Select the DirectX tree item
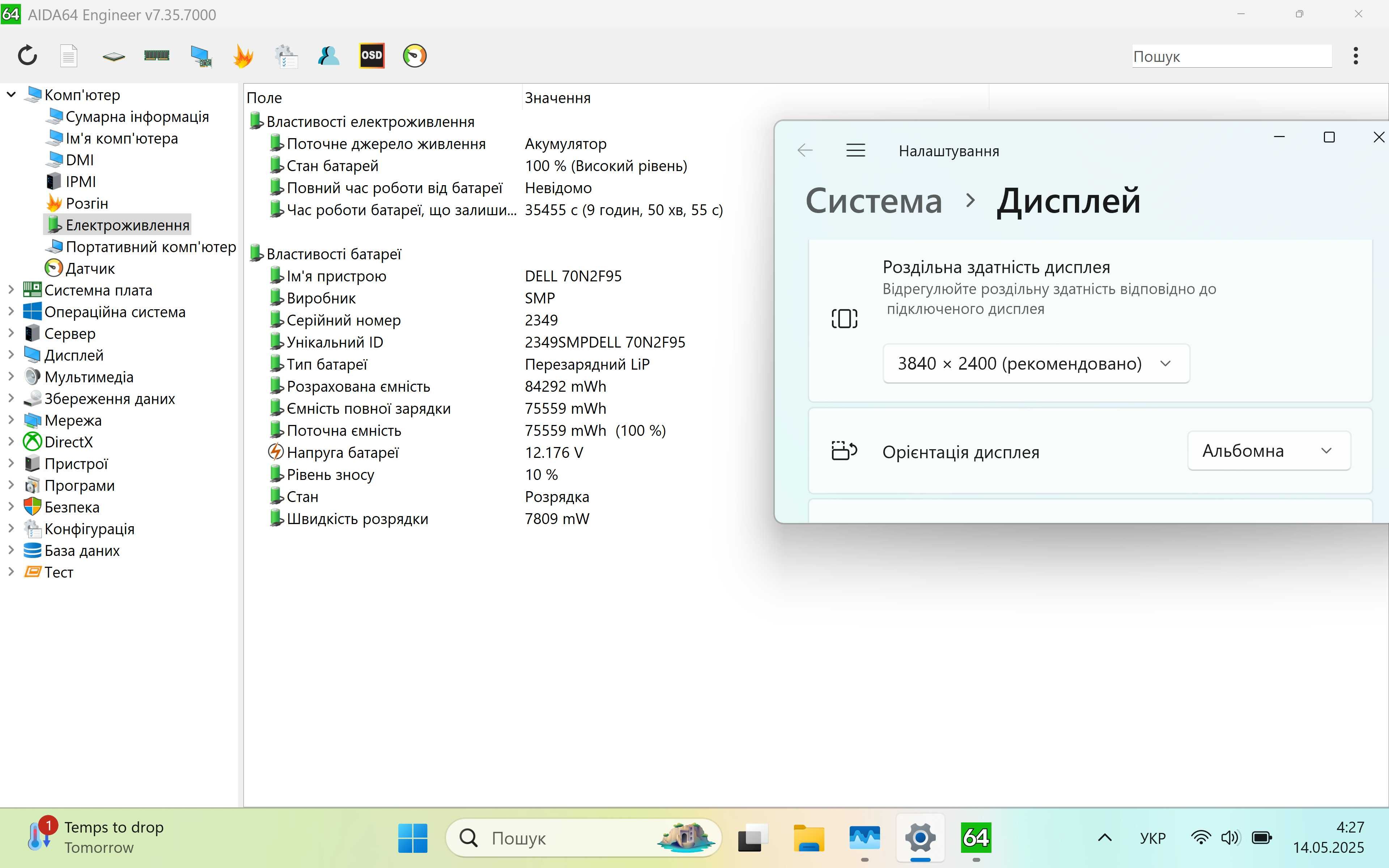The height and width of the screenshot is (868, 1389). click(x=68, y=442)
